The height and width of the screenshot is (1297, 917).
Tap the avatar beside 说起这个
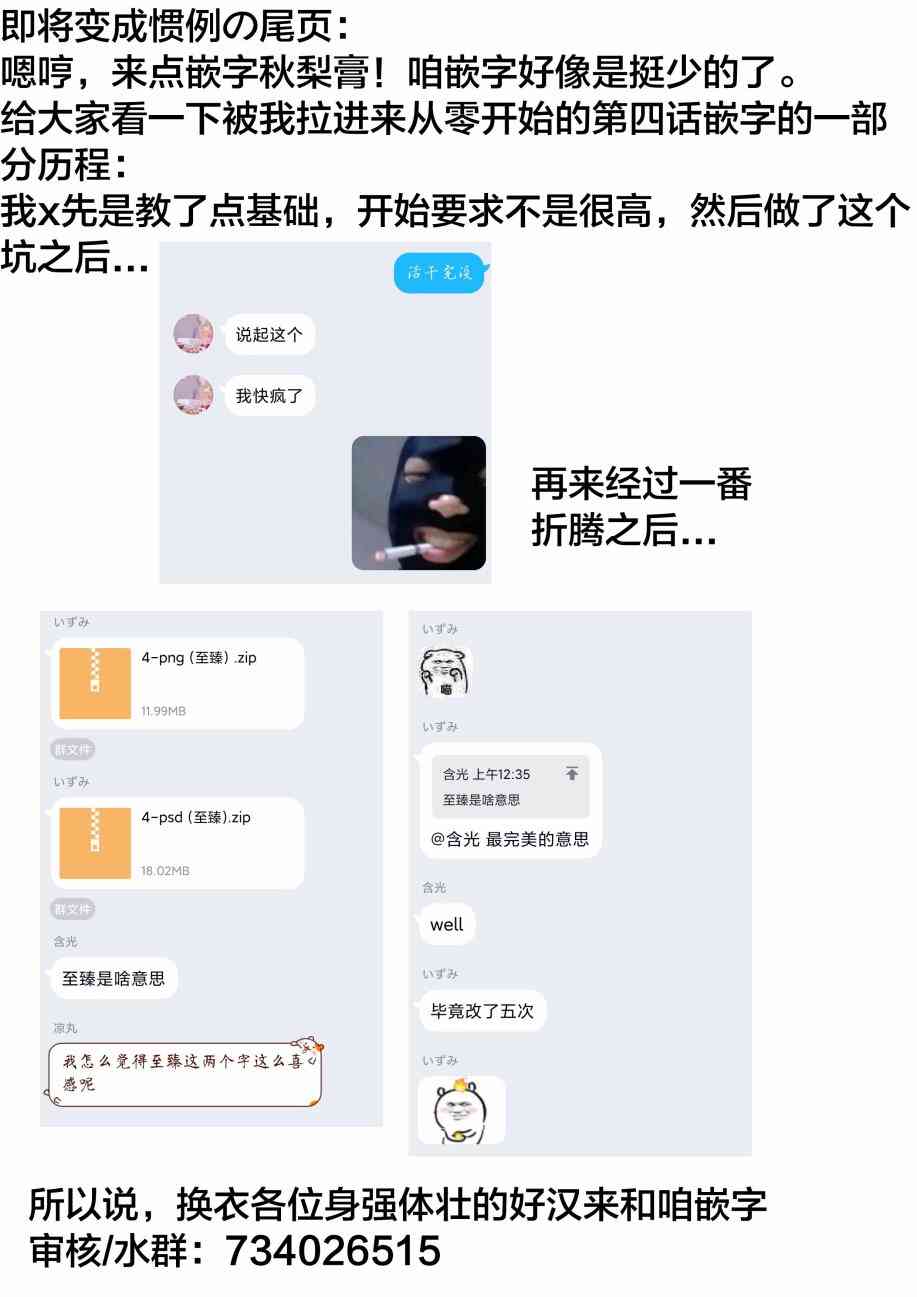point(193,334)
